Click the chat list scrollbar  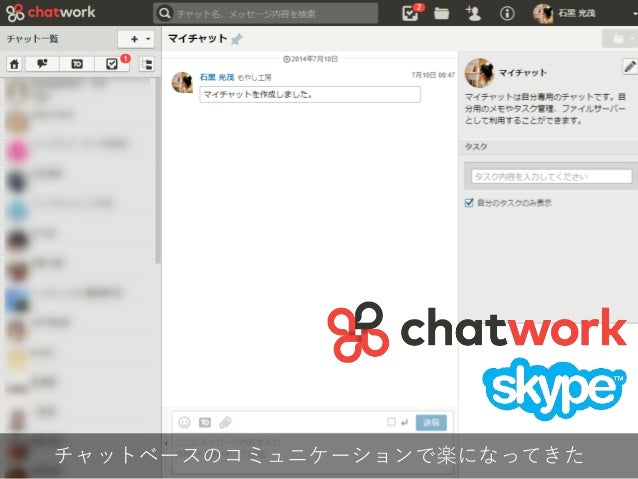pyautogui.click(x=158, y=171)
